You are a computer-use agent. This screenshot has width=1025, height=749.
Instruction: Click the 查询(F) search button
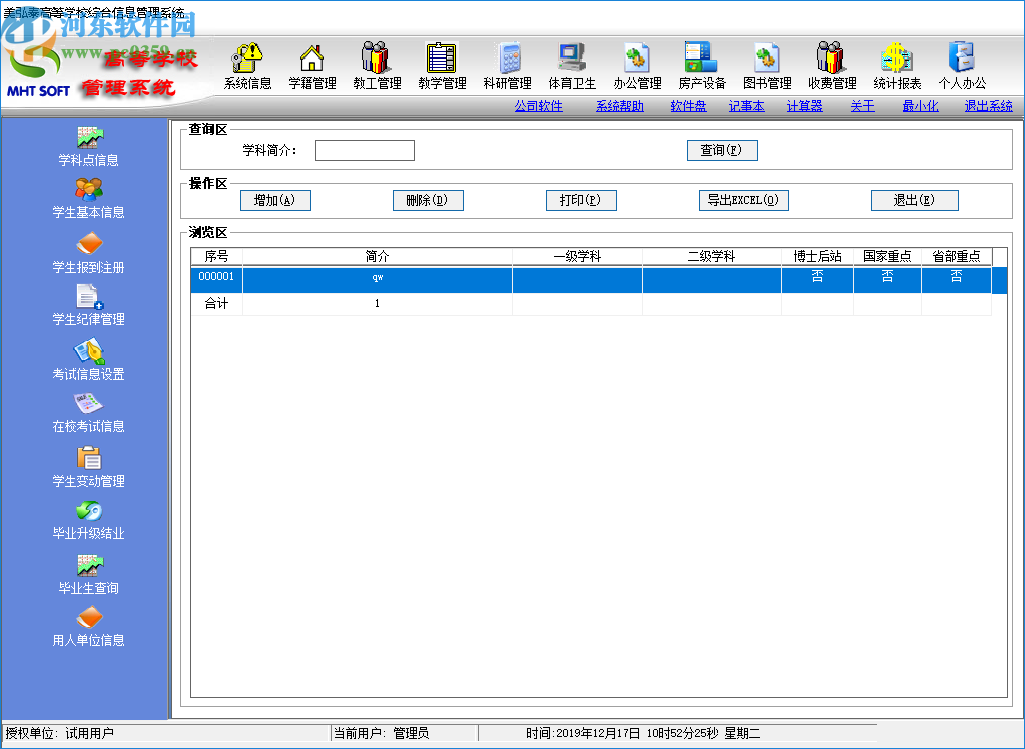pyautogui.click(x=722, y=150)
